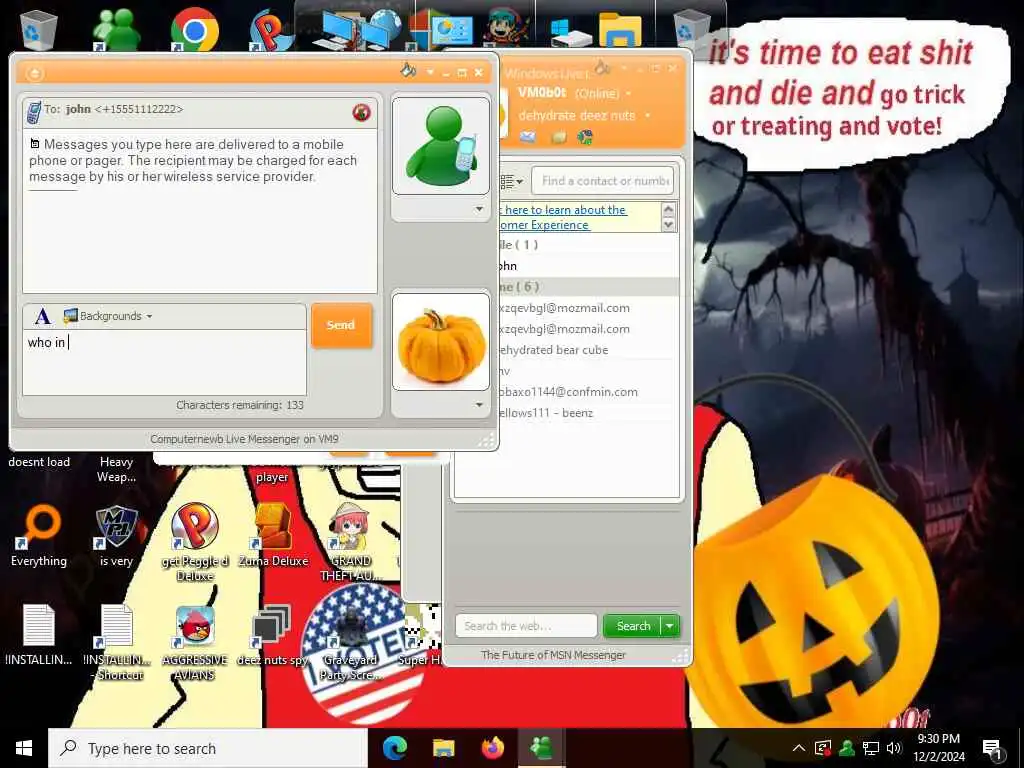Image resolution: width=1024 pixels, height=768 pixels.
Task: Click the 'Search the web...' field
Action: (526, 626)
